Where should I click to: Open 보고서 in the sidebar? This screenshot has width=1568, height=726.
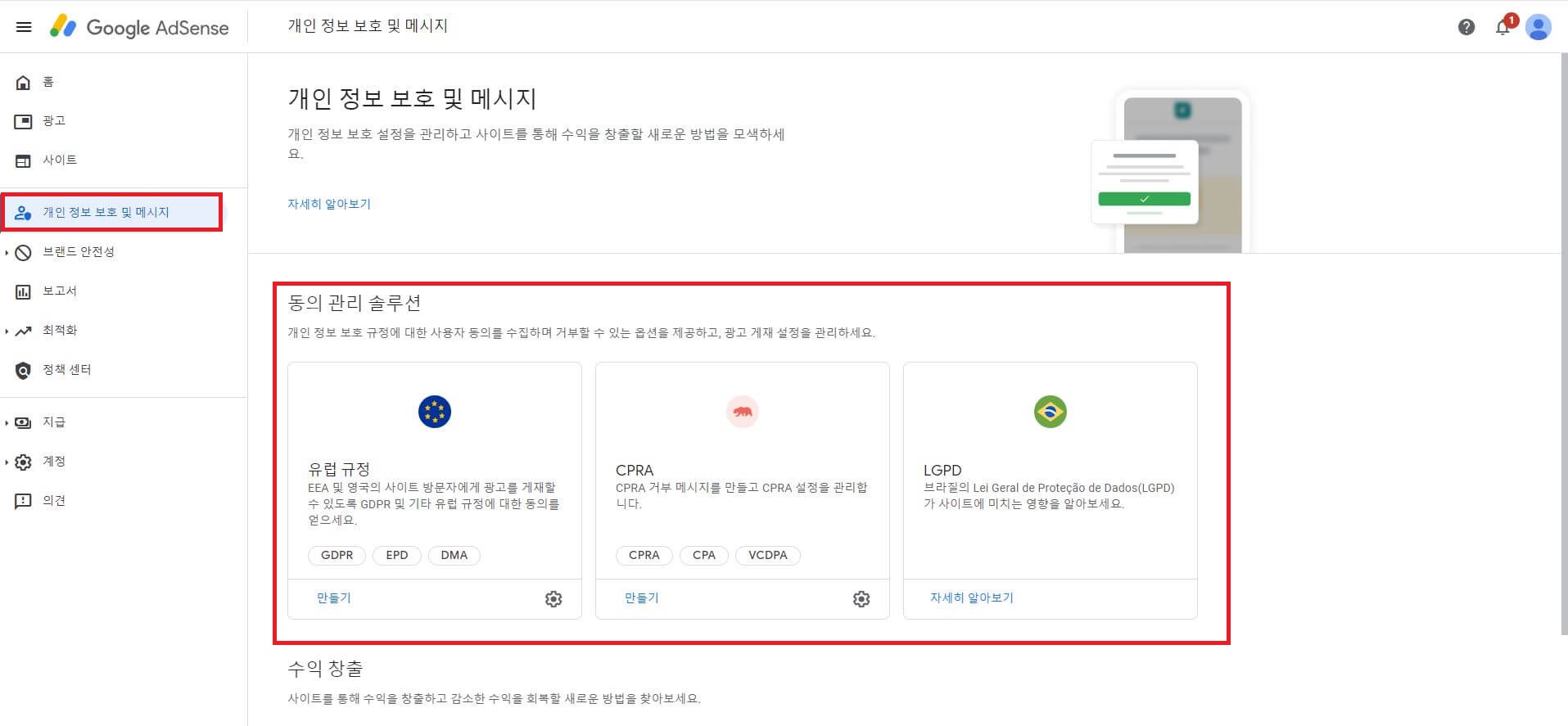click(60, 291)
